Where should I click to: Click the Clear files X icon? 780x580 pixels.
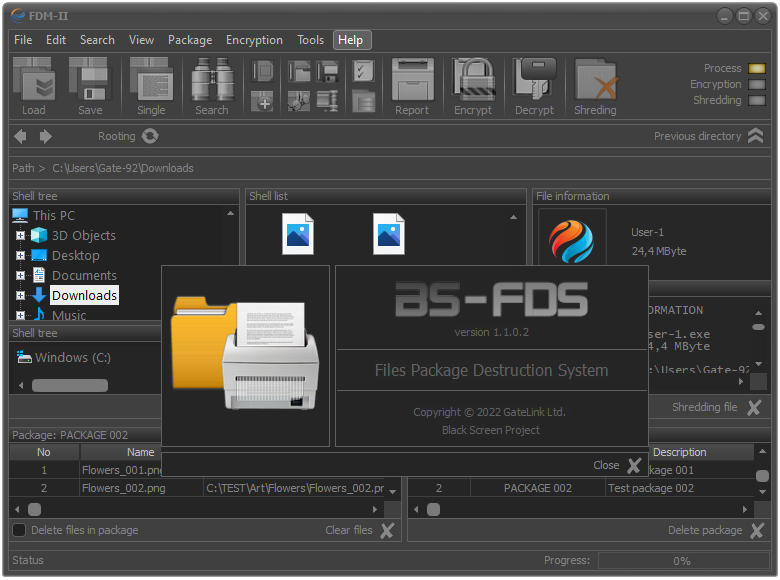387,531
